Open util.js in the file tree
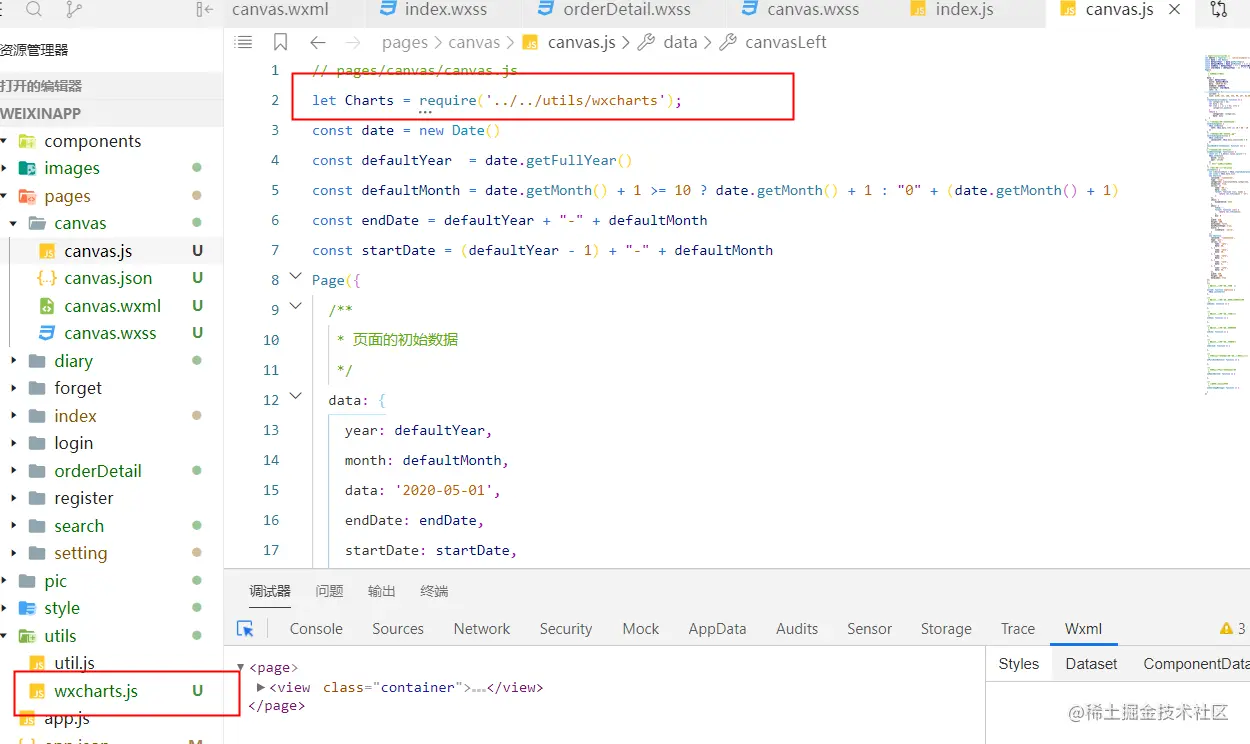This screenshot has height=744, width=1250. 74,663
